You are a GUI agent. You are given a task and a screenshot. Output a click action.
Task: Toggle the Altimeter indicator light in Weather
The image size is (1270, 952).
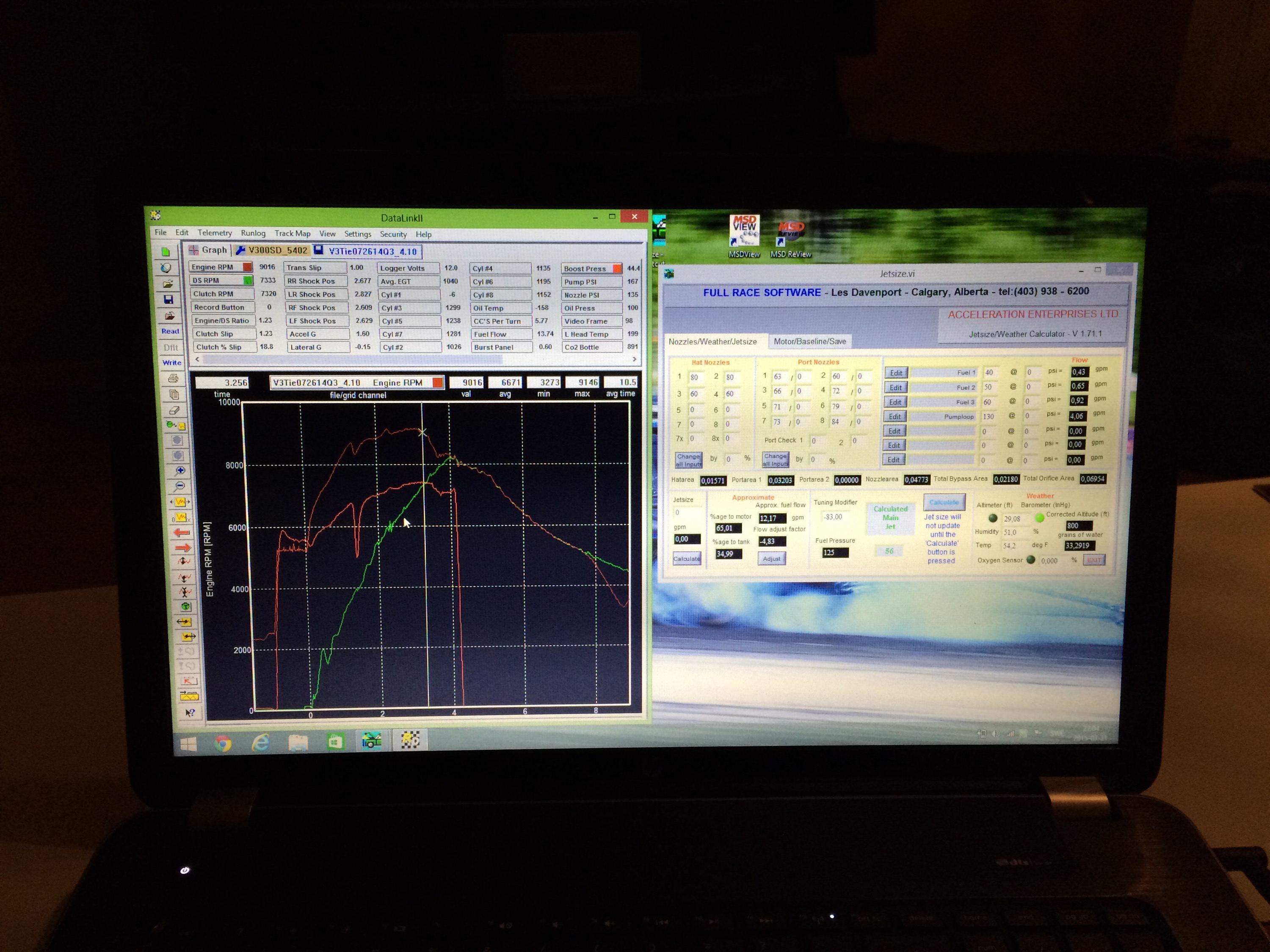click(993, 518)
